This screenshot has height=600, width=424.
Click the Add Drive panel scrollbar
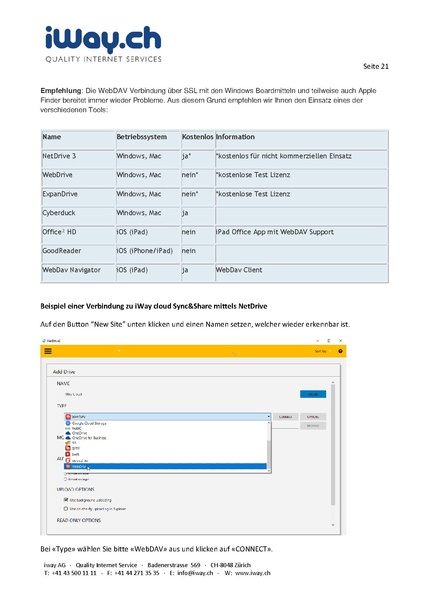pyautogui.click(x=333, y=444)
